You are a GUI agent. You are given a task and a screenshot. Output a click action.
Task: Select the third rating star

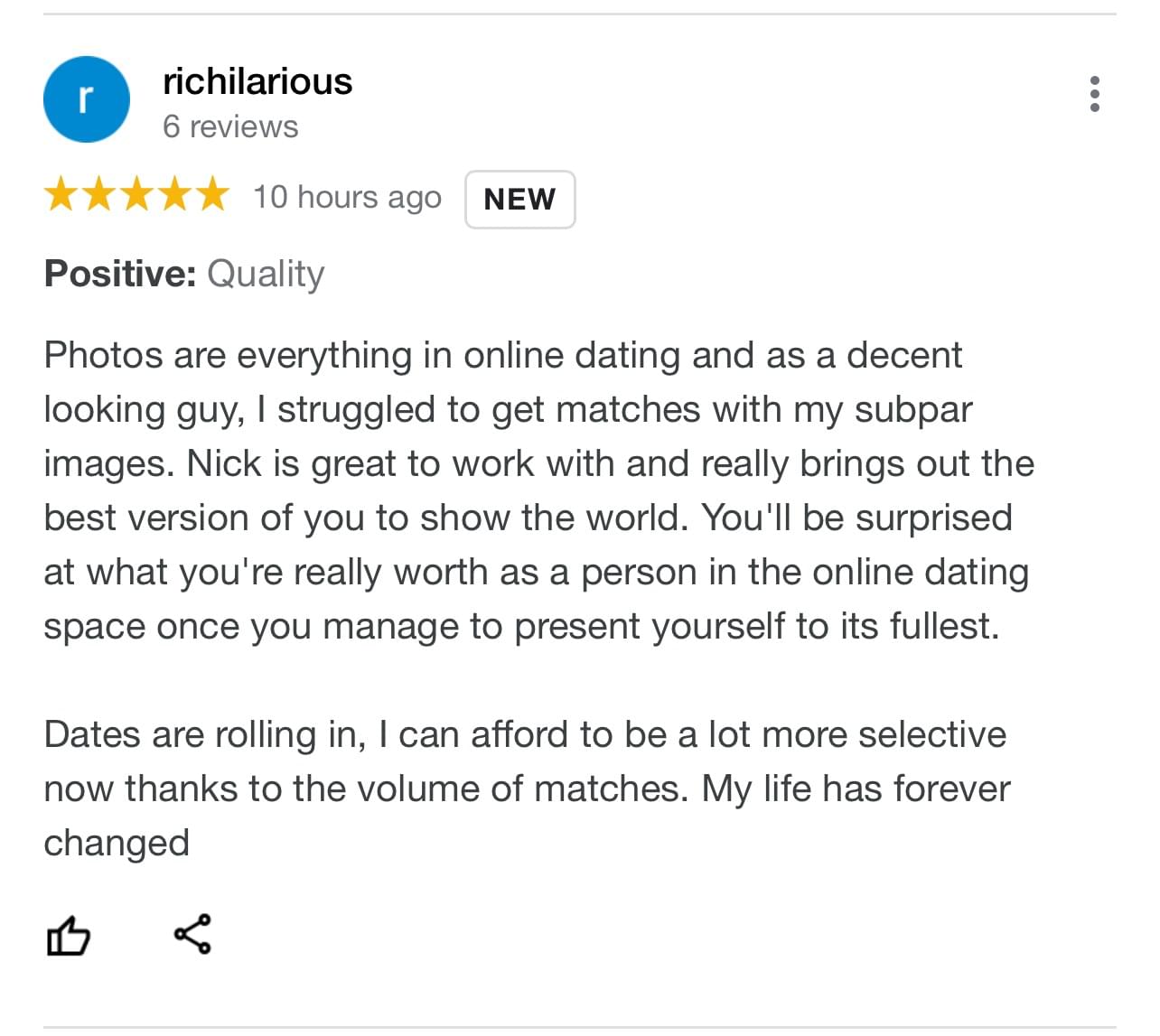pyautogui.click(x=137, y=195)
